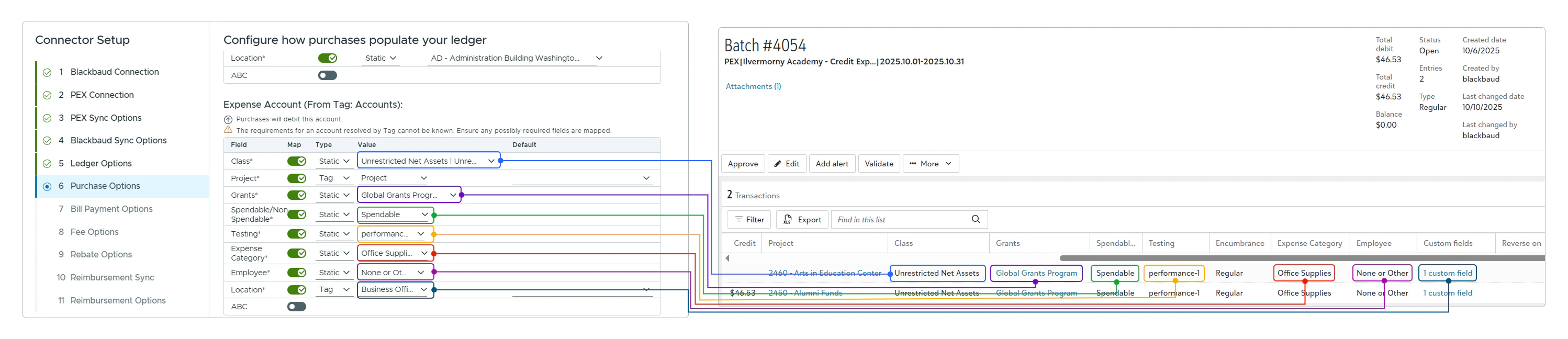
Task: Toggle Grants field map switch
Action: click(296, 195)
